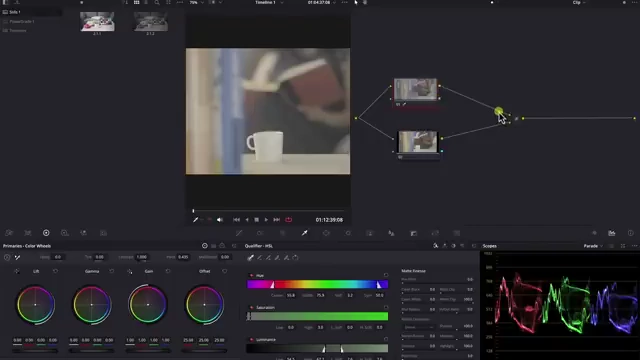Reset the Gain color wheel
Screen dimensions: 640x360
point(168,271)
